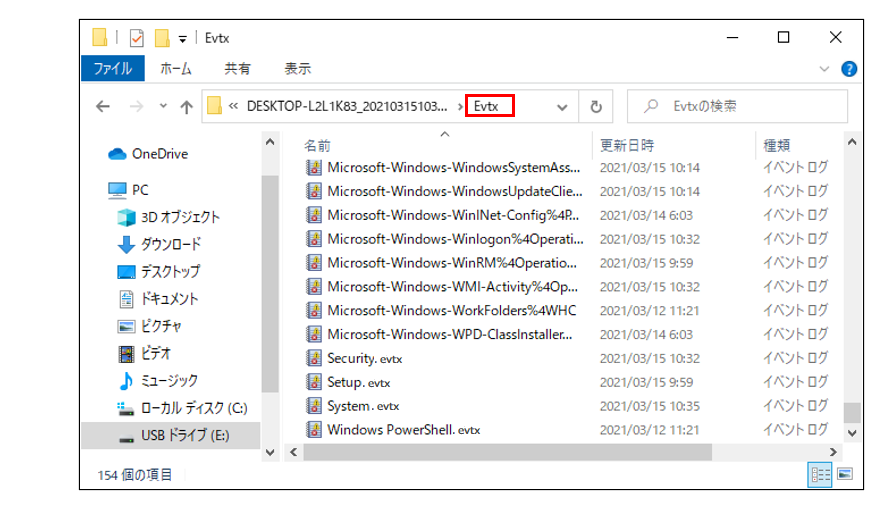Switch to details view icon
Viewport: 886px width, 507px height.
pos(820,474)
